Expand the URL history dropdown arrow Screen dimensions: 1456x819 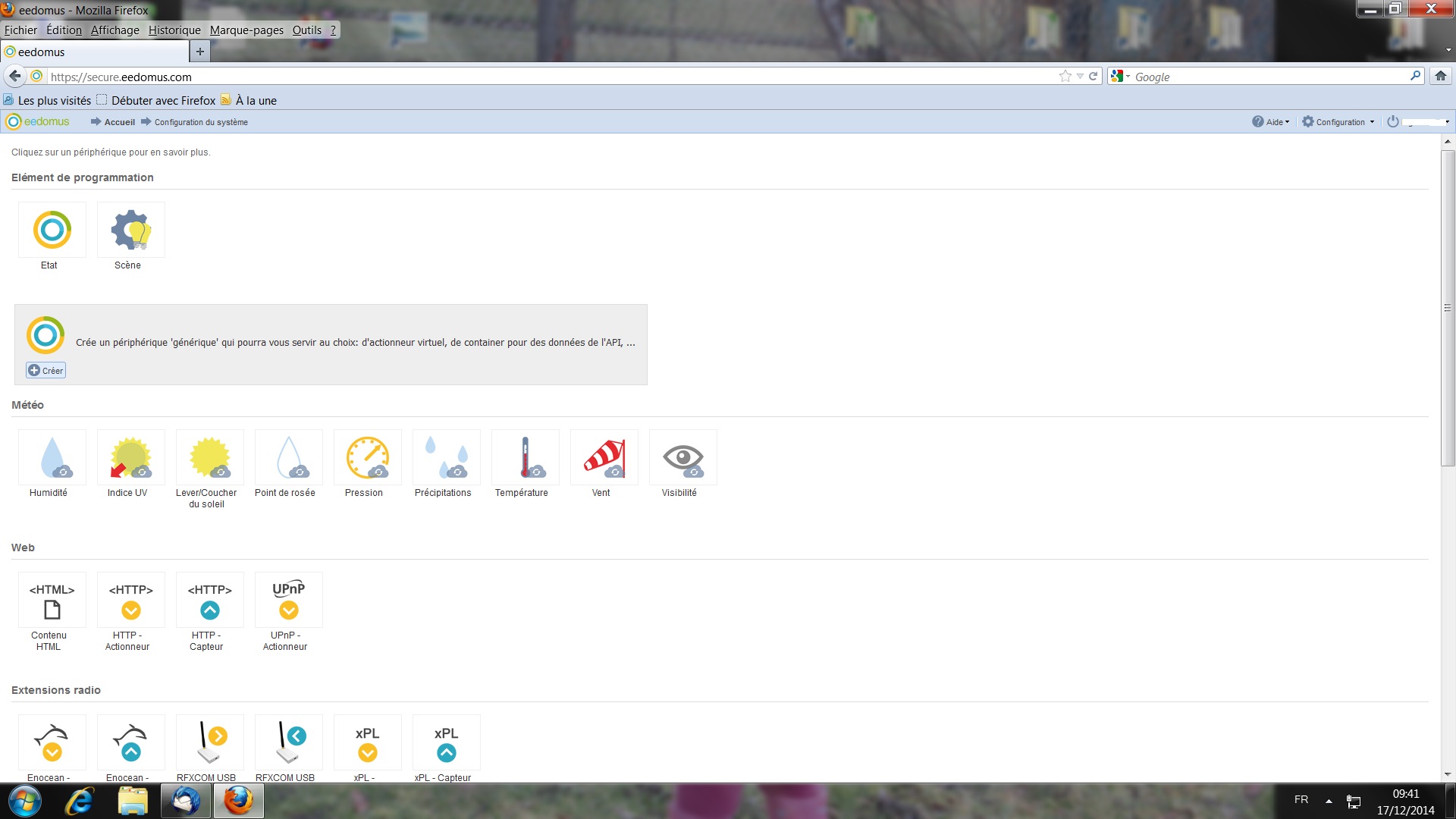[1080, 76]
